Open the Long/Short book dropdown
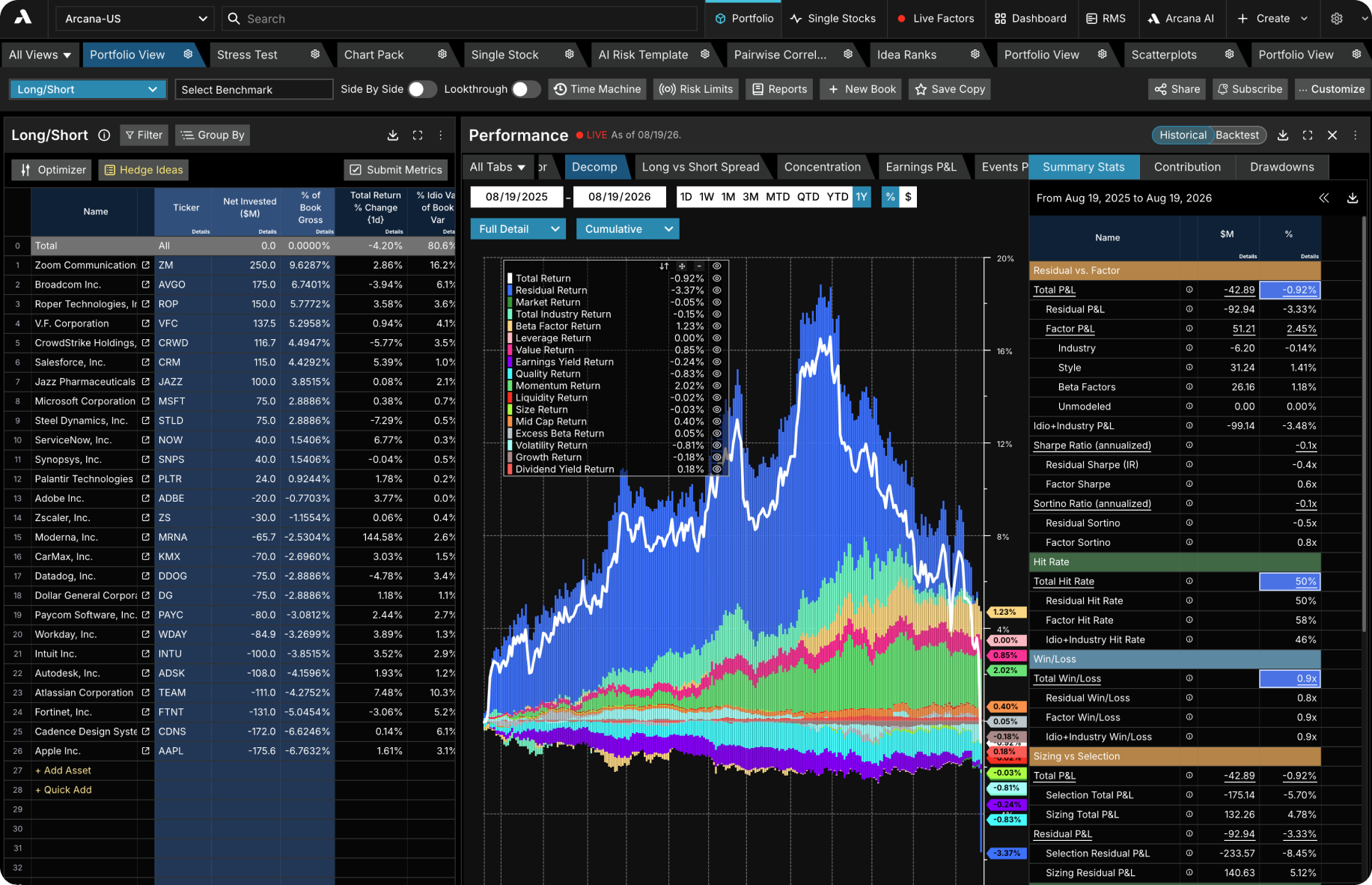Viewport: 1372px width, 885px height. (88, 89)
